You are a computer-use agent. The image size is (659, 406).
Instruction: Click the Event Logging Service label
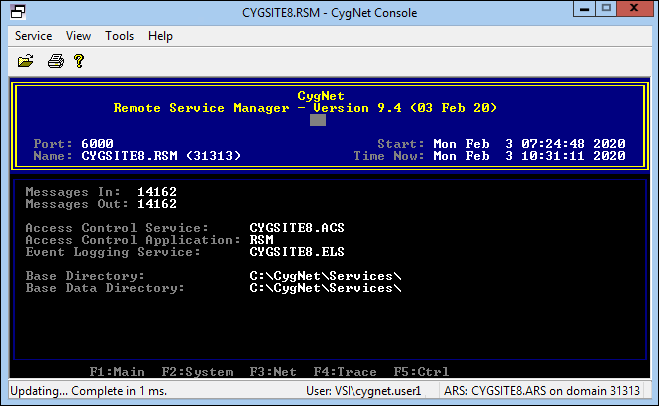(x=113, y=252)
